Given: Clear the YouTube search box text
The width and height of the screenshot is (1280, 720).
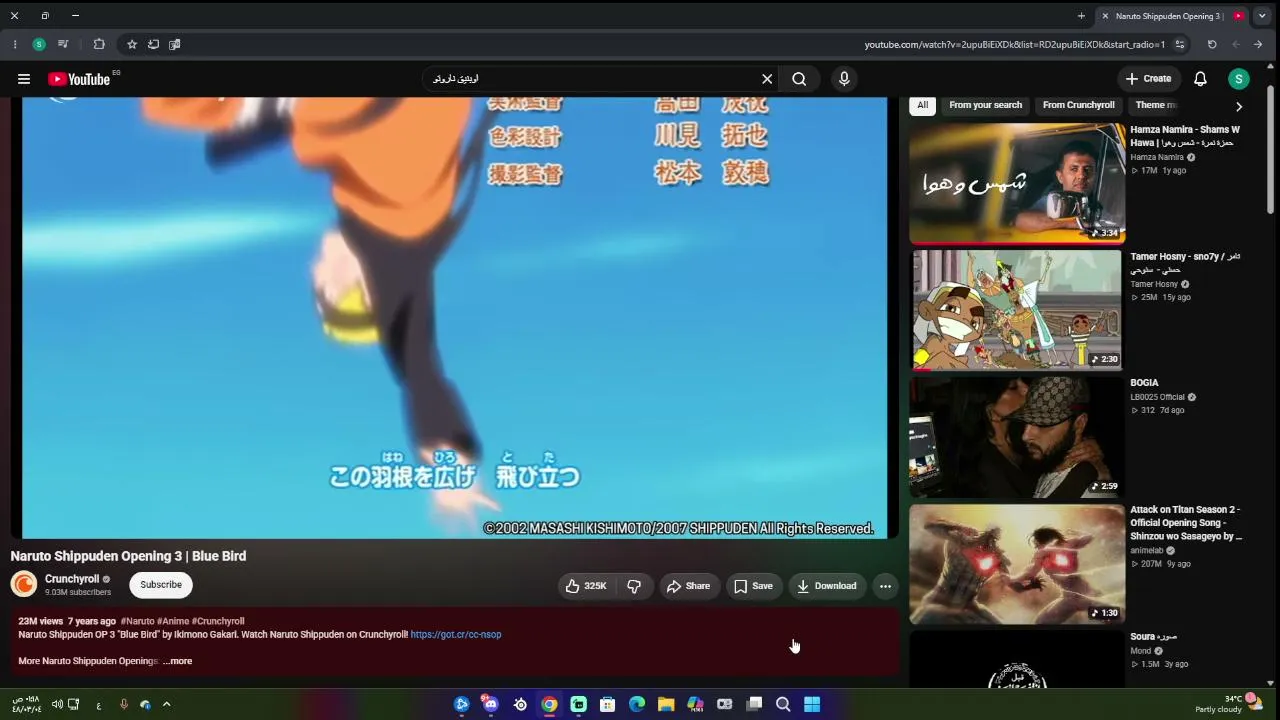Looking at the screenshot, I should 767,79.
